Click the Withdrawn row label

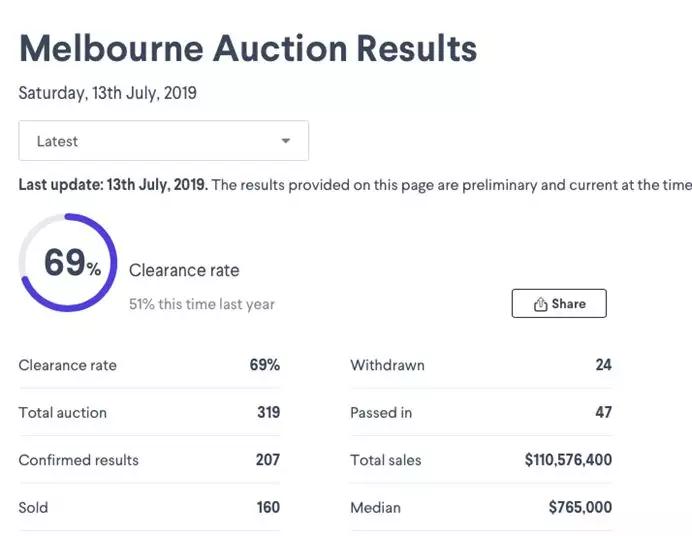[x=387, y=365]
